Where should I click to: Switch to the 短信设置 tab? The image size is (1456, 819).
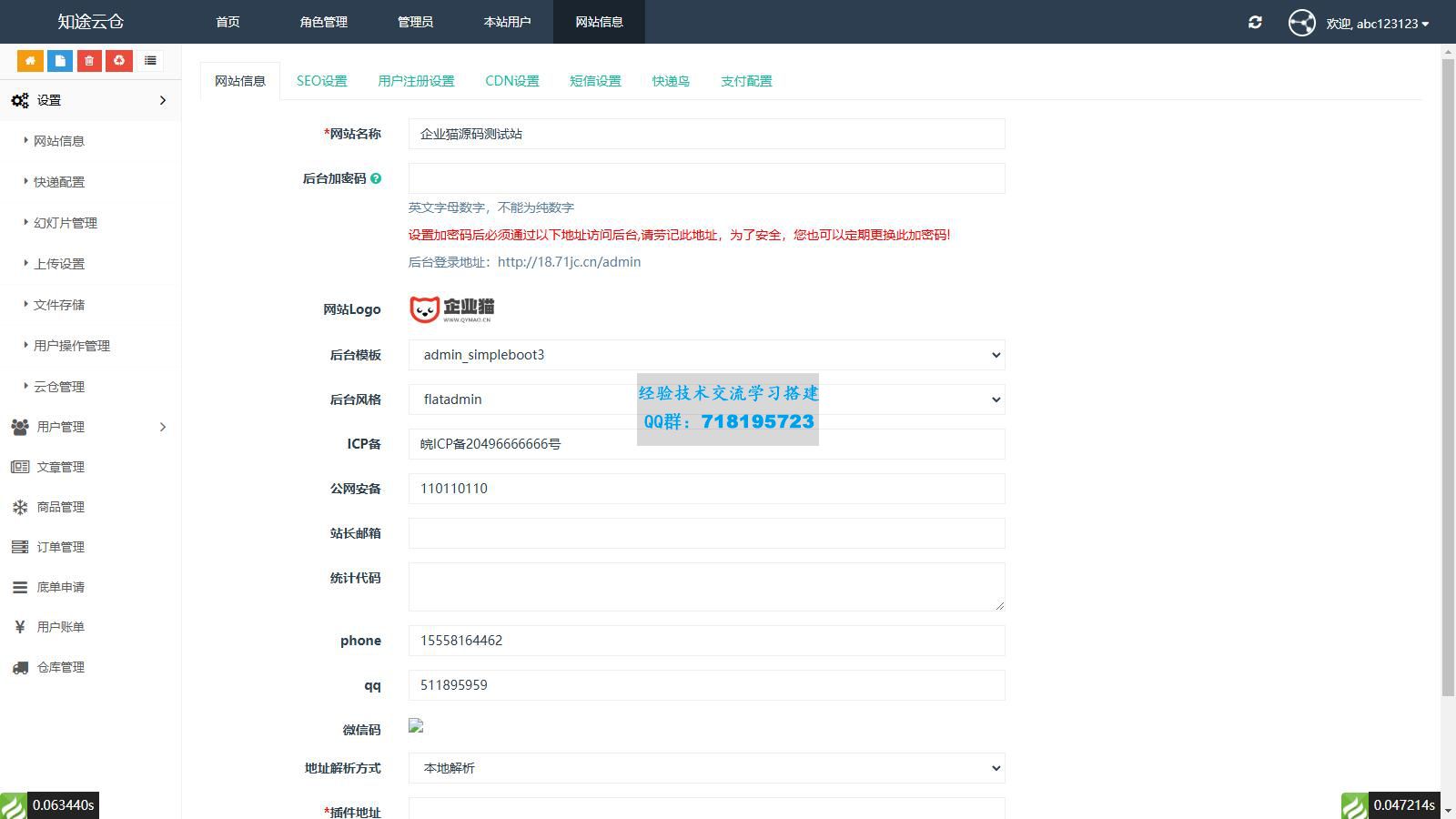click(595, 81)
